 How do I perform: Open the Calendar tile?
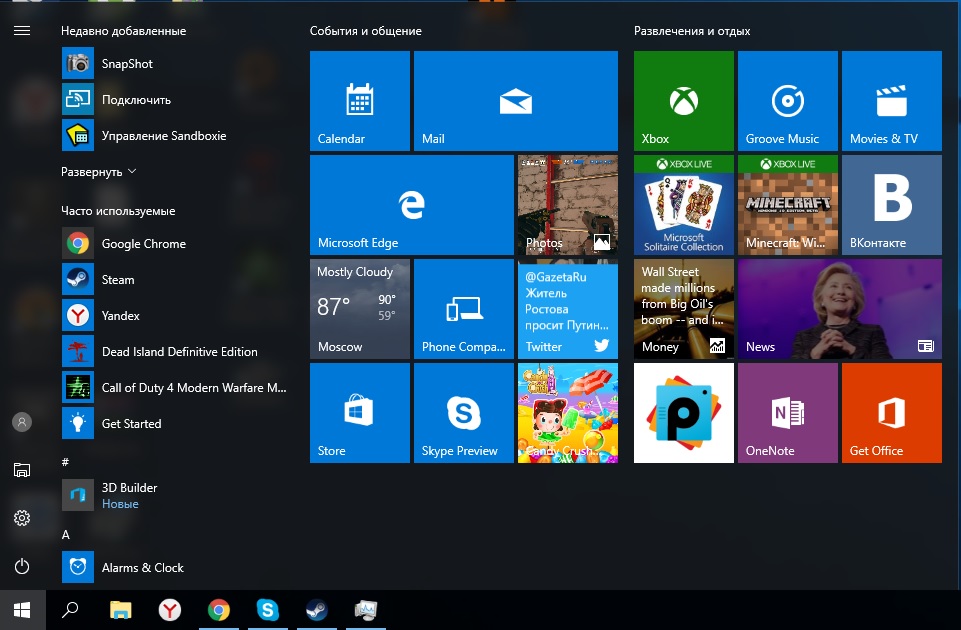tap(360, 101)
